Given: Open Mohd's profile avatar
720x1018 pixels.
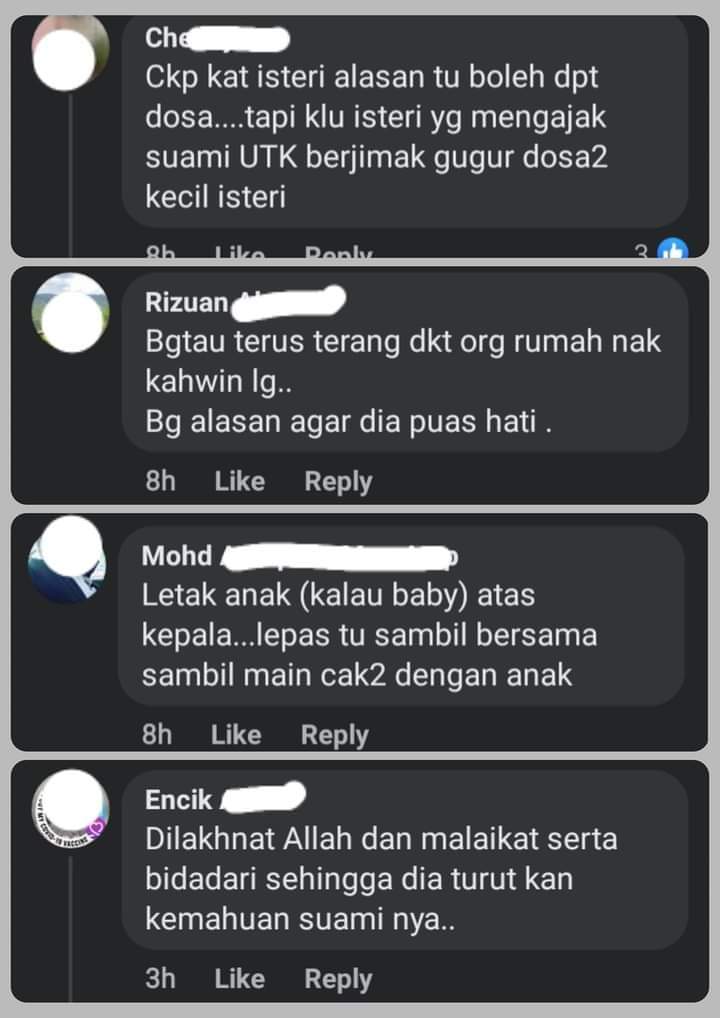Looking at the screenshot, I should 67,560.
